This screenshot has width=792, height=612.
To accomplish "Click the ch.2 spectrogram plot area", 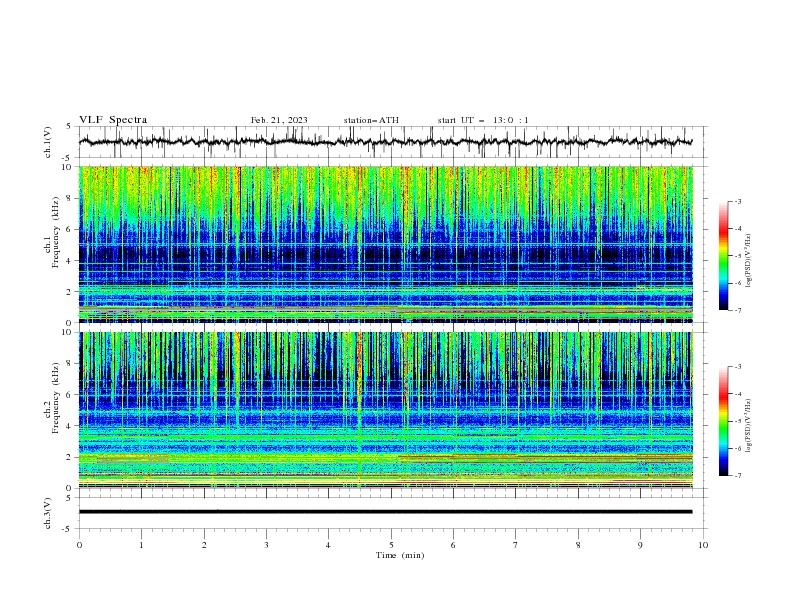I will click(x=385, y=410).
